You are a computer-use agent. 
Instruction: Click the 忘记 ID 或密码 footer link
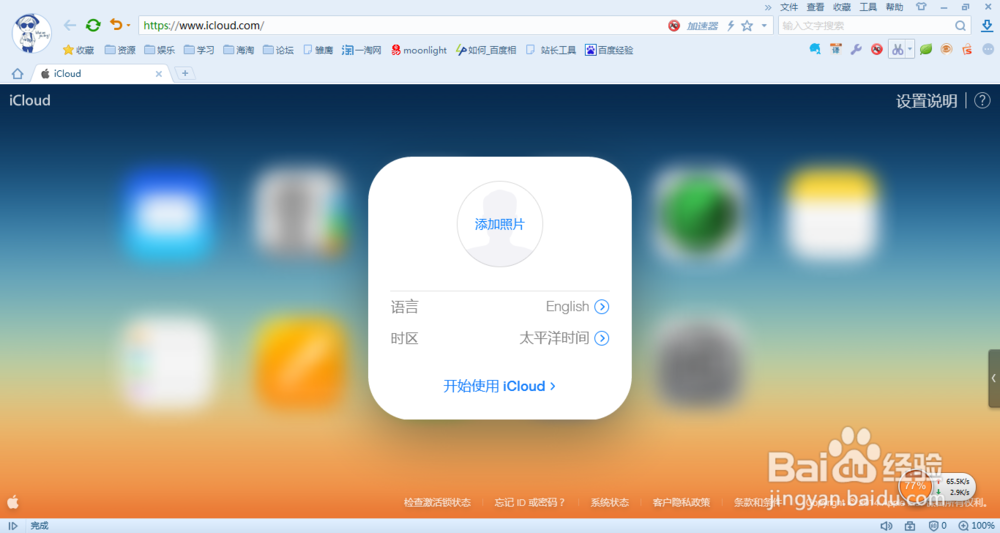pos(530,502)
